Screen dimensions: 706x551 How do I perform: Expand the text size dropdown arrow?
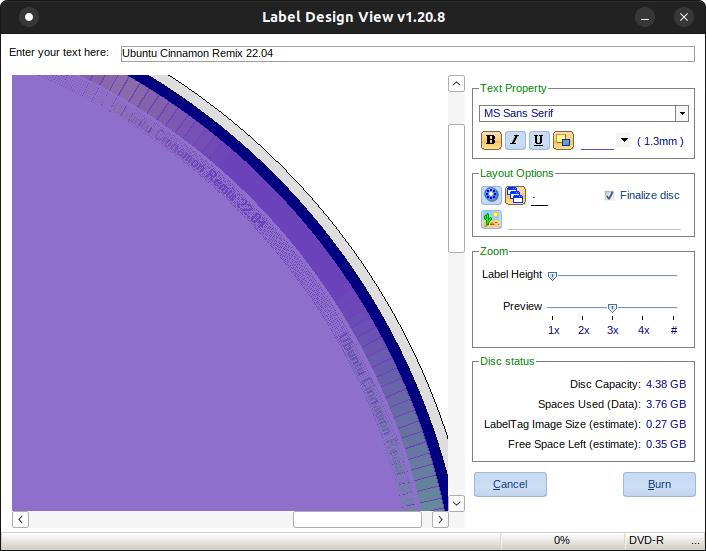624,141
